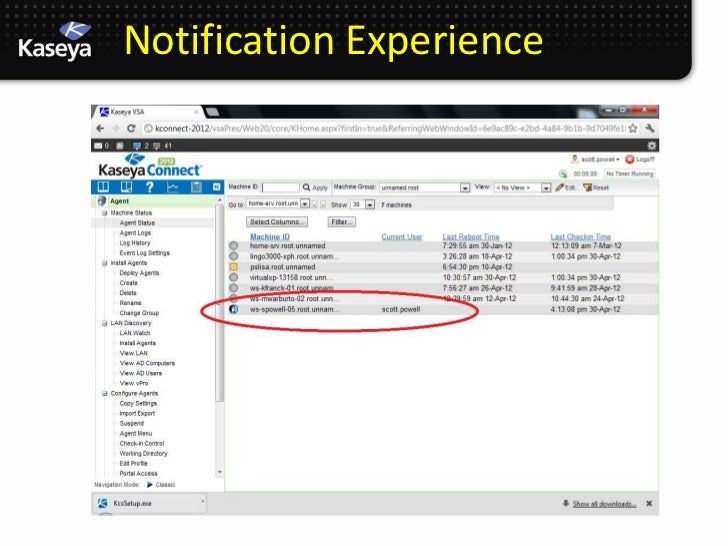Click the clipboard icon in the blue toolbar
Image resolution: width=728 pixels, height=546 pixels.
pos(196,187)
